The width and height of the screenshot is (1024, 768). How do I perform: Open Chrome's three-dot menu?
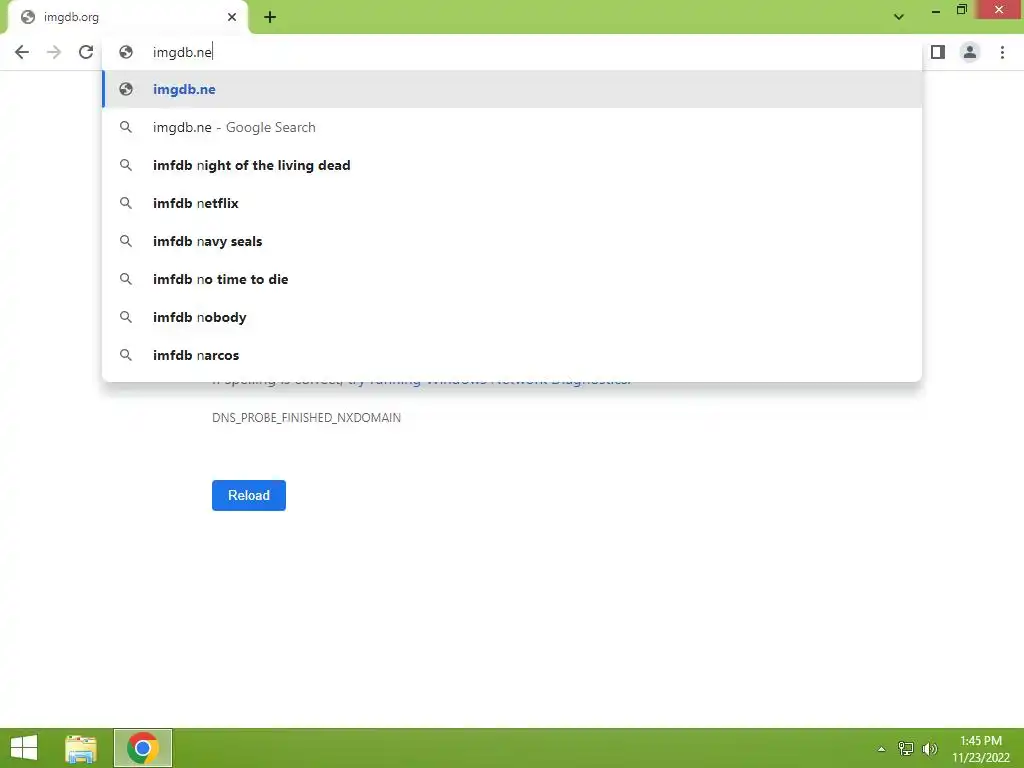point(1002,52)
